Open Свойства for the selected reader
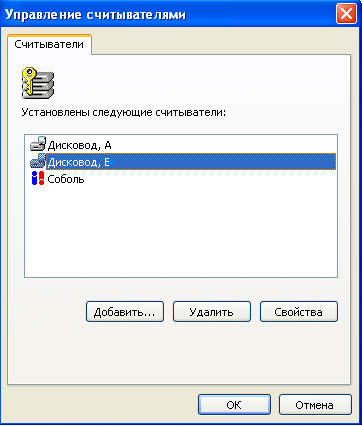 pyautogui.click(x=299, y=312)
